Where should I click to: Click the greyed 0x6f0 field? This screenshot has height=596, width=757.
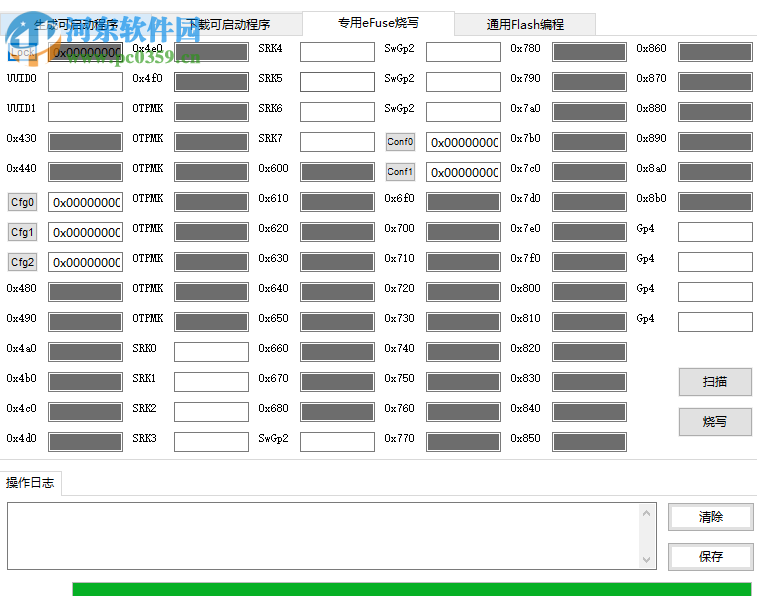pyautogui.click(x=463, y=202)
